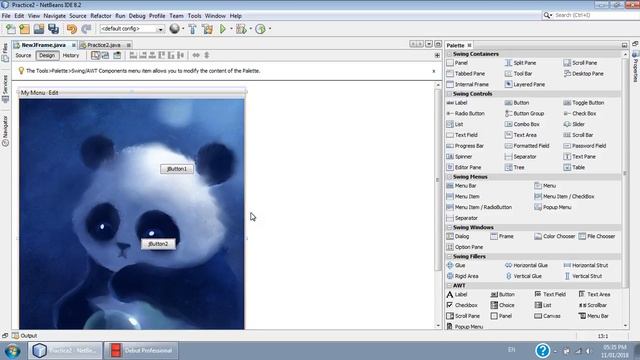
Task: Click the globe browser icon in toolbar
Action: (x=174, y=29)
